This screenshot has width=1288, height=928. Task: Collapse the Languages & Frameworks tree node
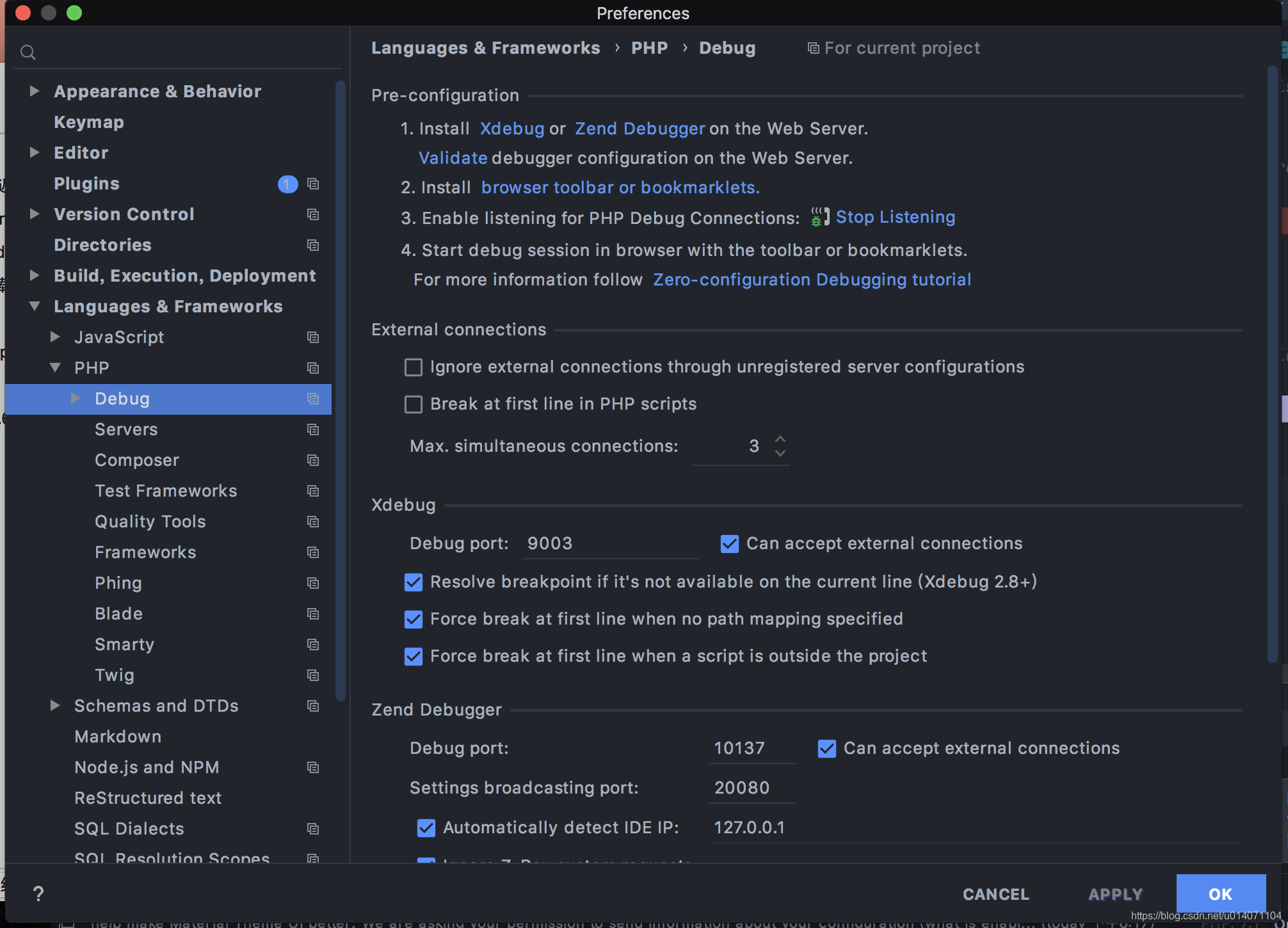point(35,307)
